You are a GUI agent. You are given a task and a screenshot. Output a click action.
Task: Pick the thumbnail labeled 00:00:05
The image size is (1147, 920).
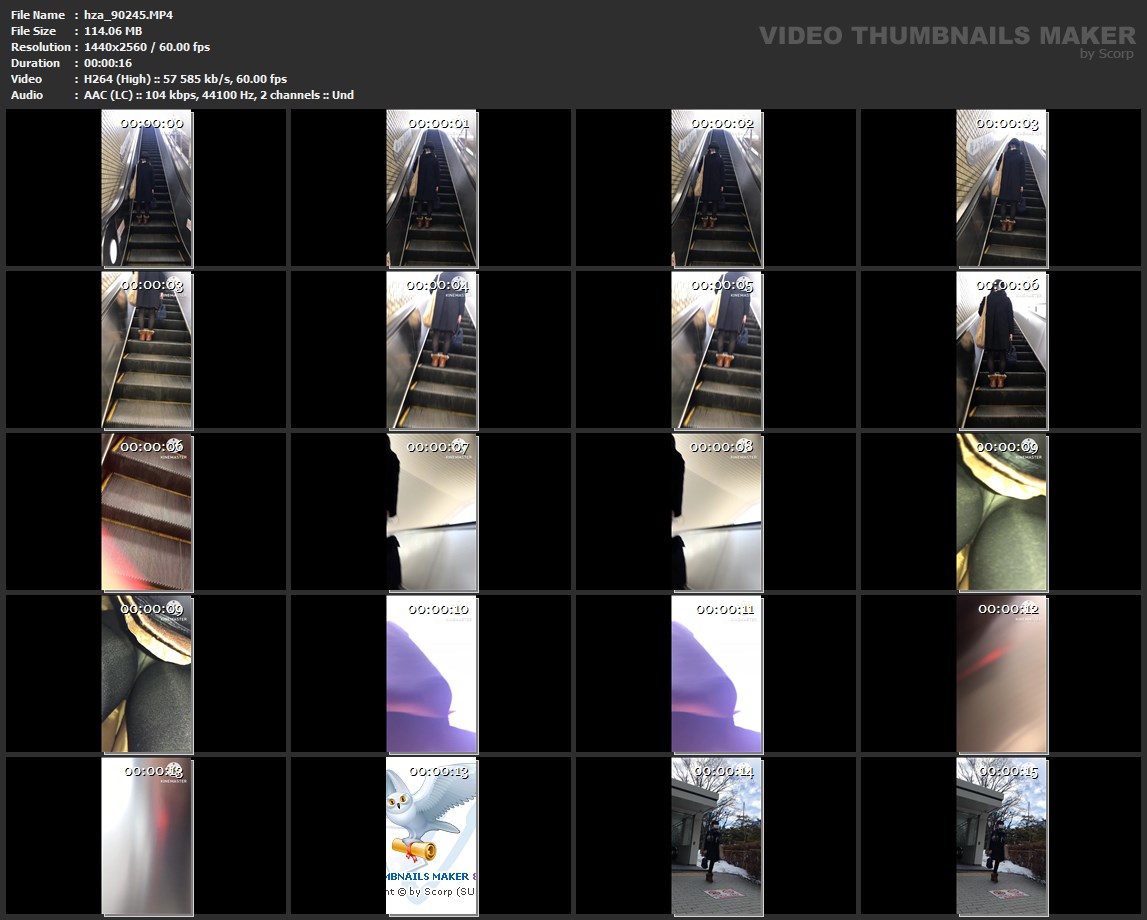tap(717, 350)
